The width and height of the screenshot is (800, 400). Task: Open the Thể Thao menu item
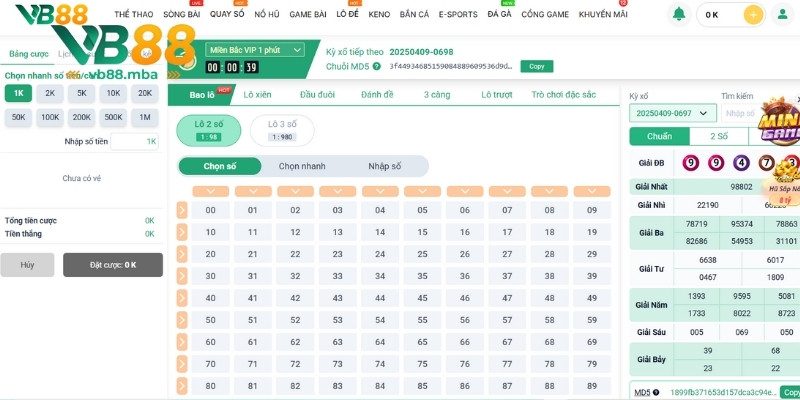tap(134, 15)
